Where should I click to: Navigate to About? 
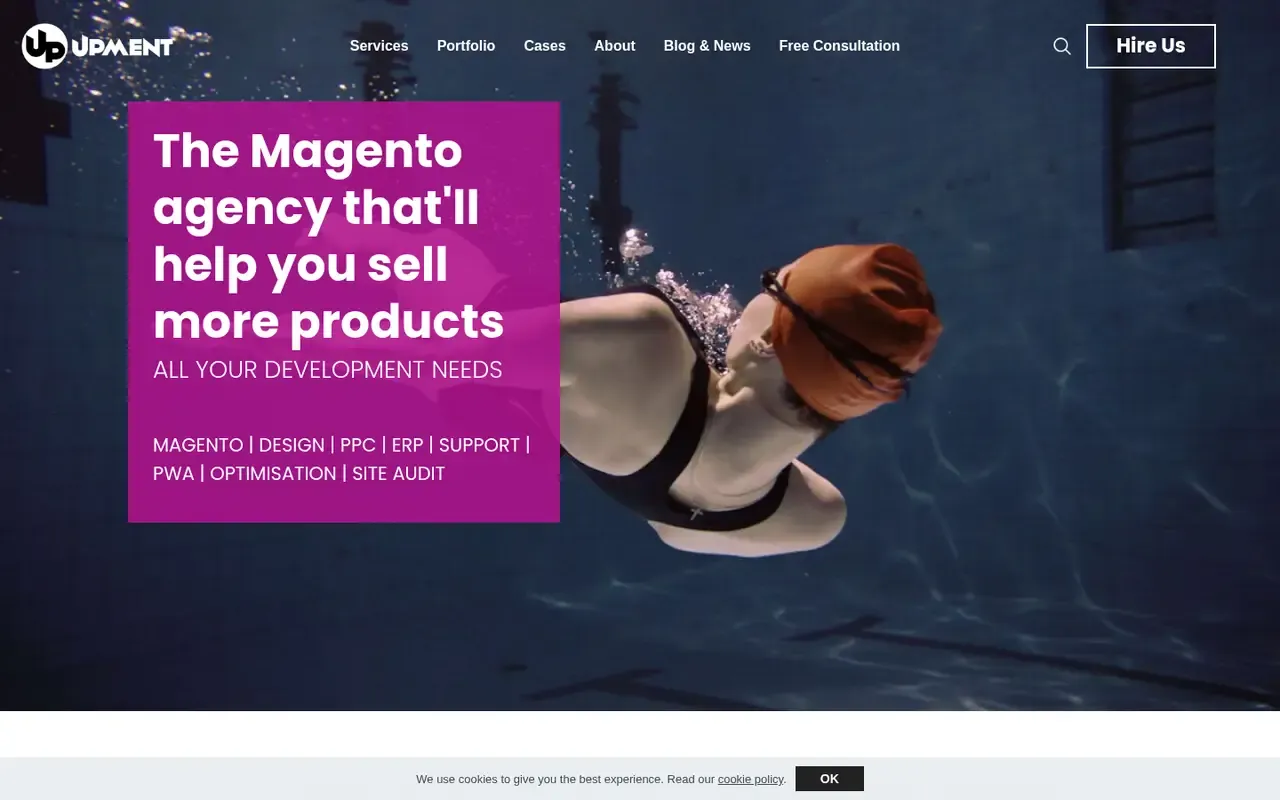[615, 46]
